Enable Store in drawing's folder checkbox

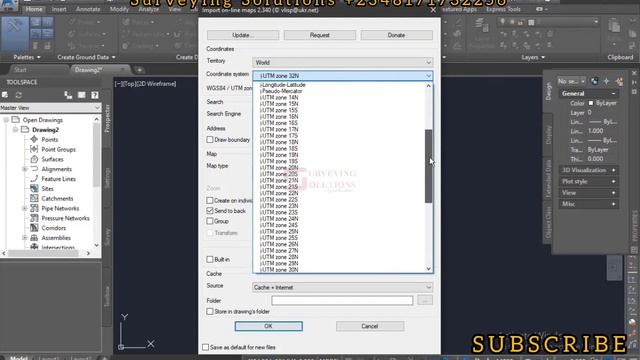[210, 311]
